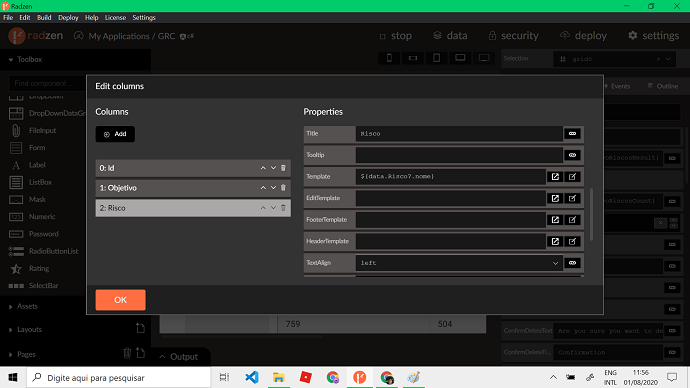Open Task View from taskbar
Screen dimensions: 690x388
click(224, 377)
